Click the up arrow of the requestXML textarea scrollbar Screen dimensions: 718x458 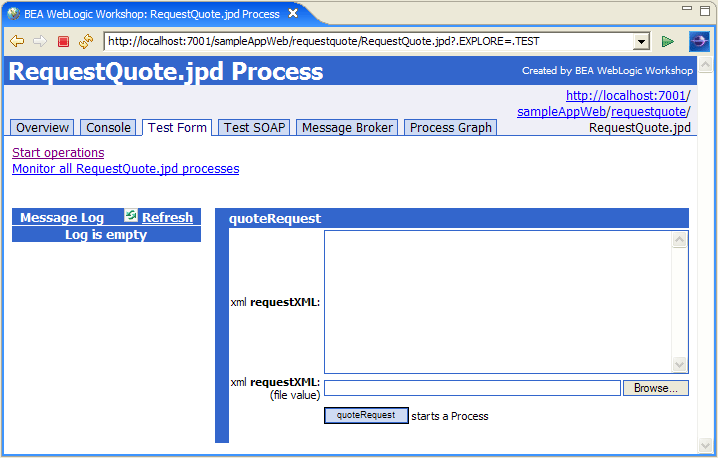tap(680, 240)
